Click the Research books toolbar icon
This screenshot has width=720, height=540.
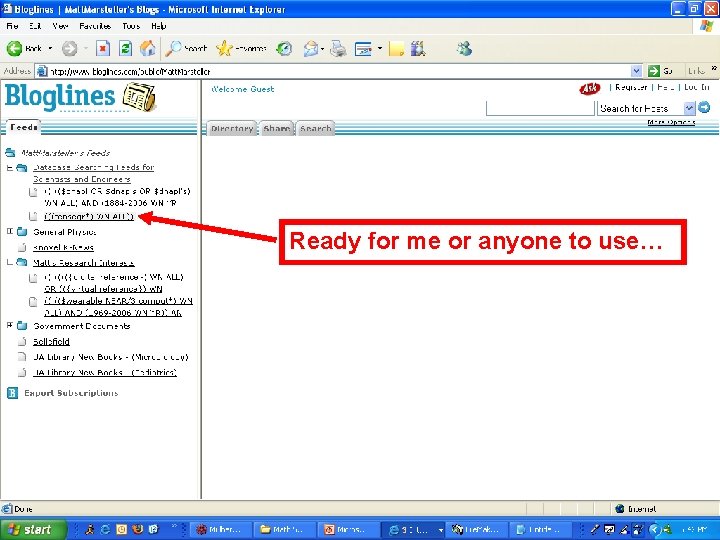[x=418, y=48]
